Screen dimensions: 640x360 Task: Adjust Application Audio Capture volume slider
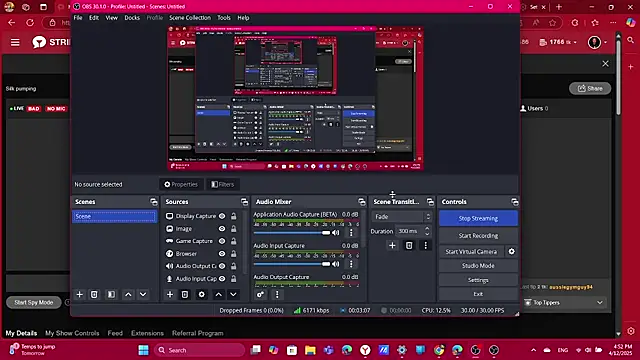coord(291,233)
